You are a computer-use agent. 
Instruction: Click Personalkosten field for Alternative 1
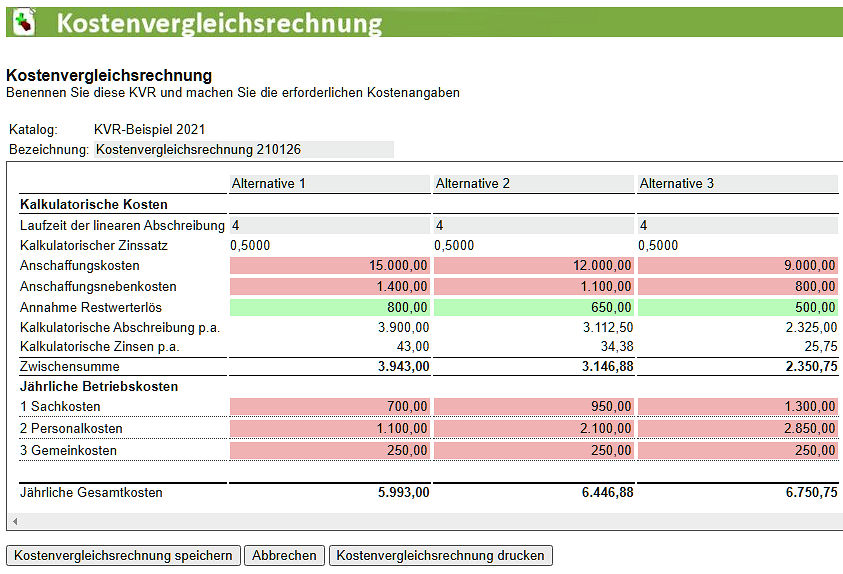330,429
